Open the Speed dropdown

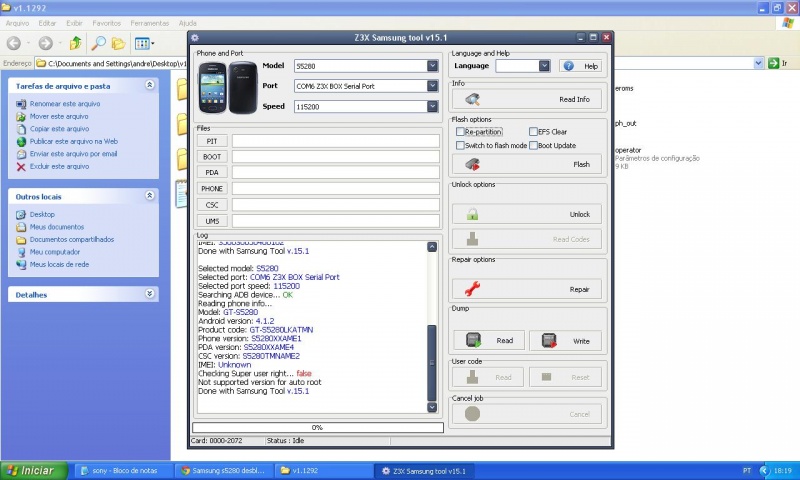[x=432, y=106]
